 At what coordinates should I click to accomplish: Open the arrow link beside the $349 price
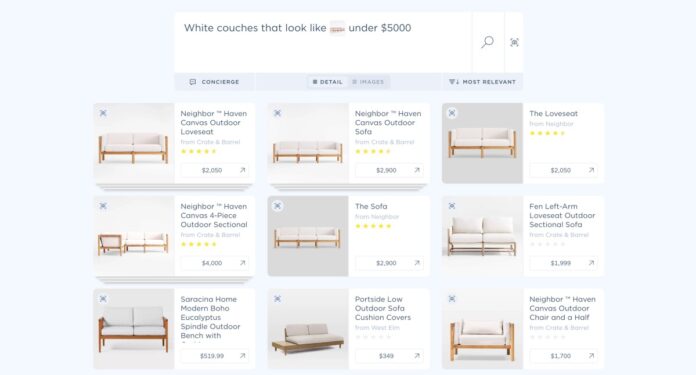(x=417, y=355)
